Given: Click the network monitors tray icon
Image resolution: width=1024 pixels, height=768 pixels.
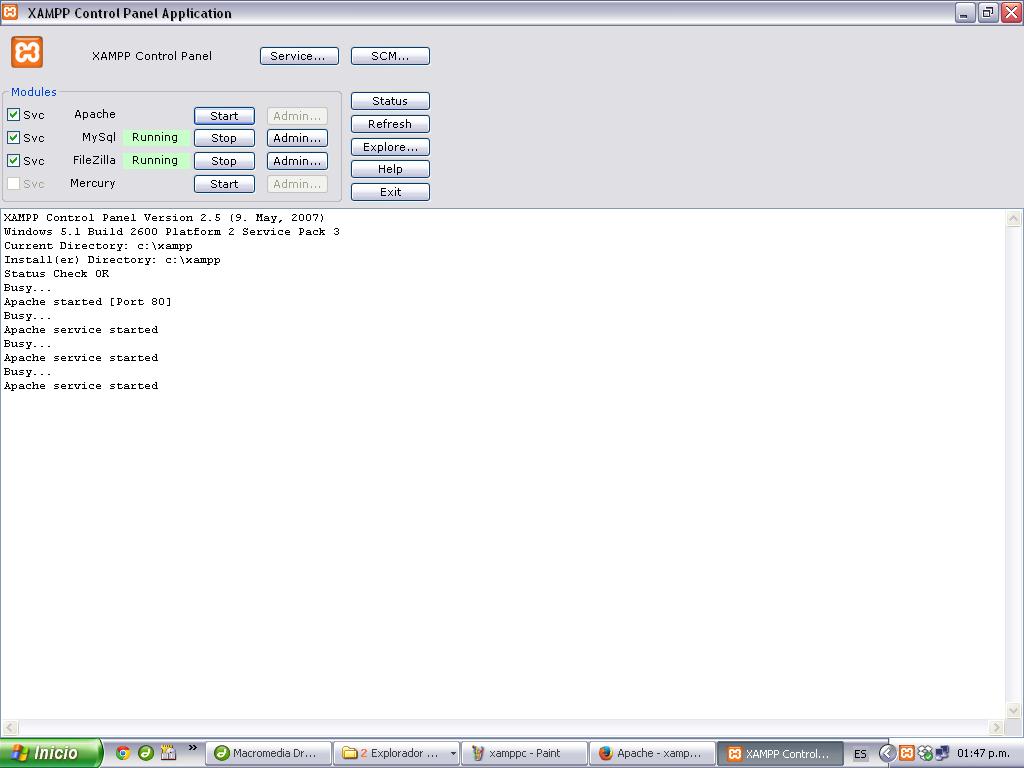Looking at the screenshot, I should 942,753.
